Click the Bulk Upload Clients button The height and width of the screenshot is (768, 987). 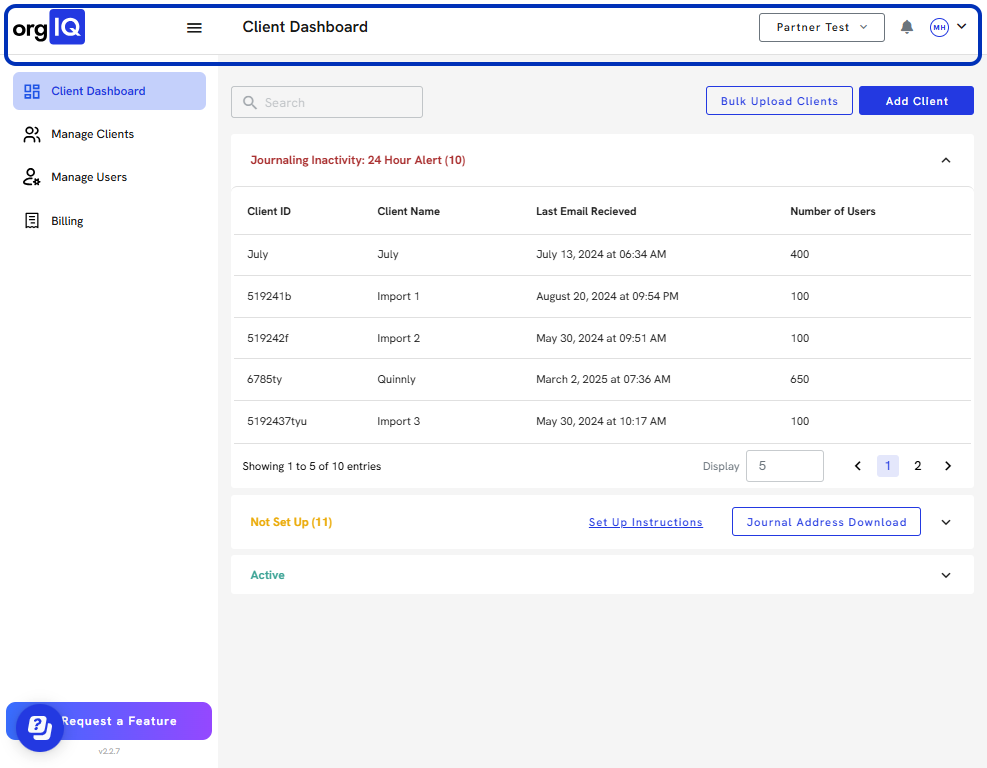779,101
